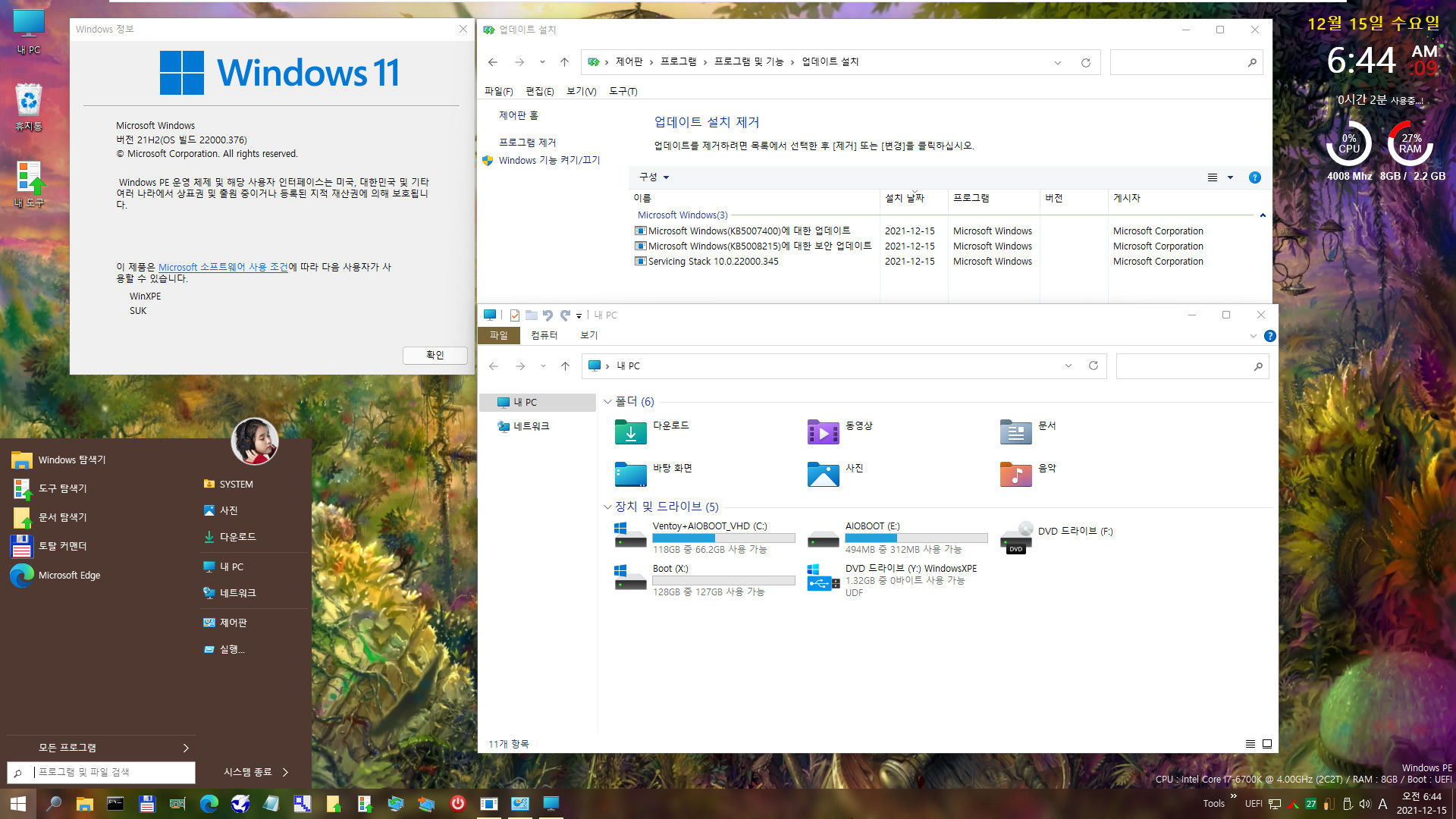Collapse the 폴더 (6) section
The height and width of the screenshot is (819, 1456).
point(607,402)
